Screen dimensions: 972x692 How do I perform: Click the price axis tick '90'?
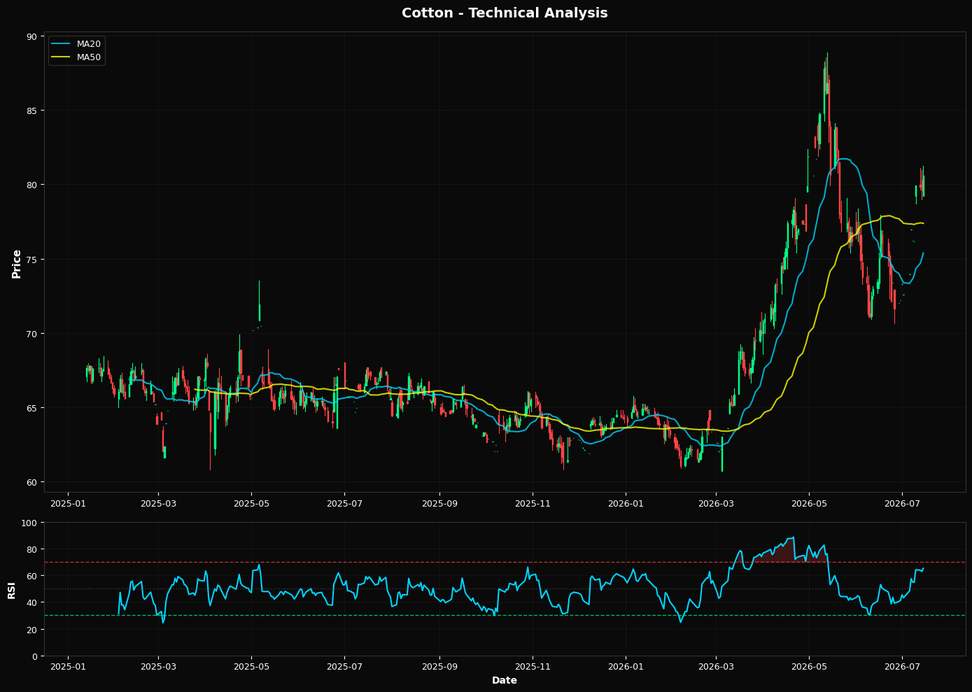[31, 37]
